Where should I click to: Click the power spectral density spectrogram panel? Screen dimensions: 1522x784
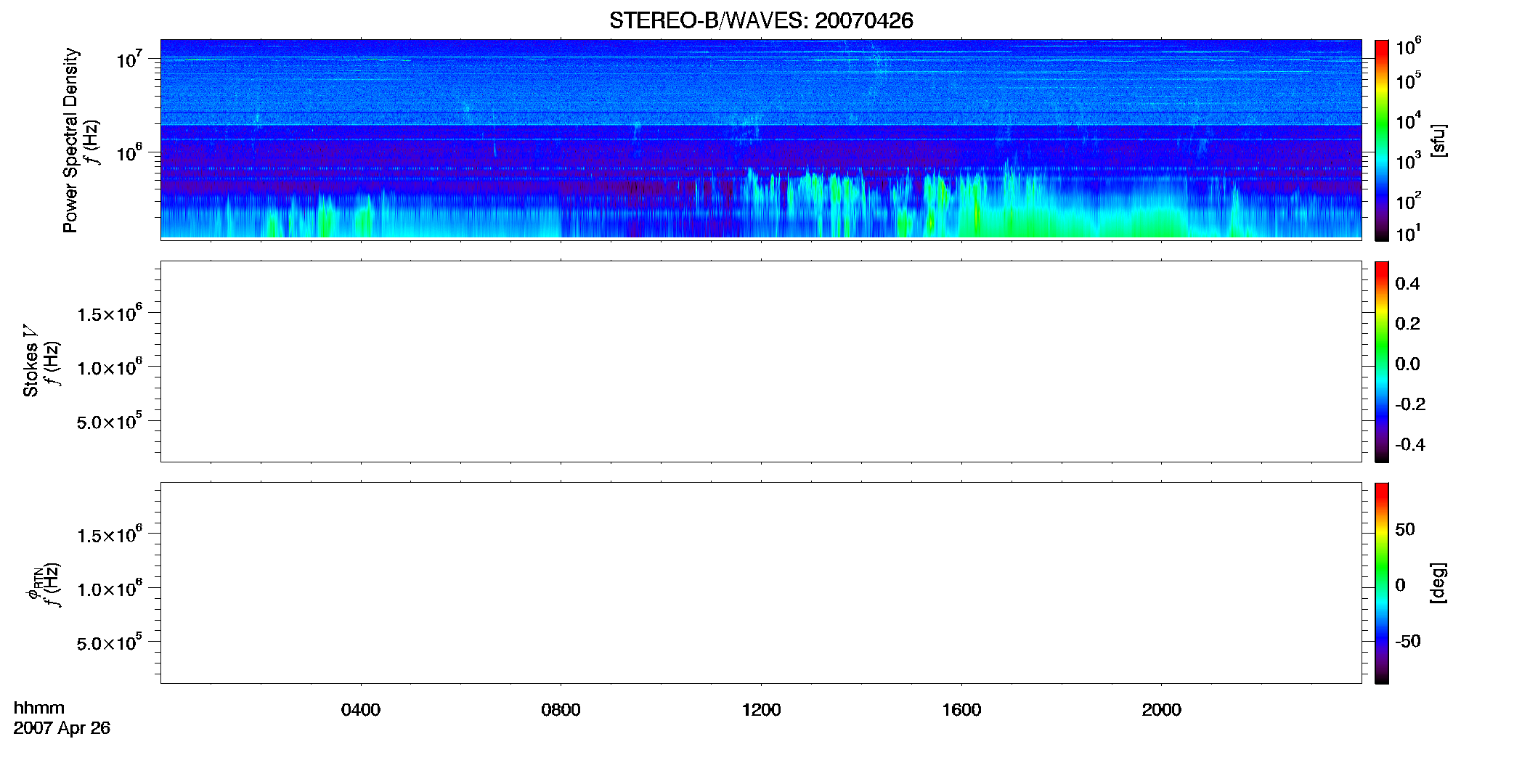pyautogui.click(x=761, y=139)
